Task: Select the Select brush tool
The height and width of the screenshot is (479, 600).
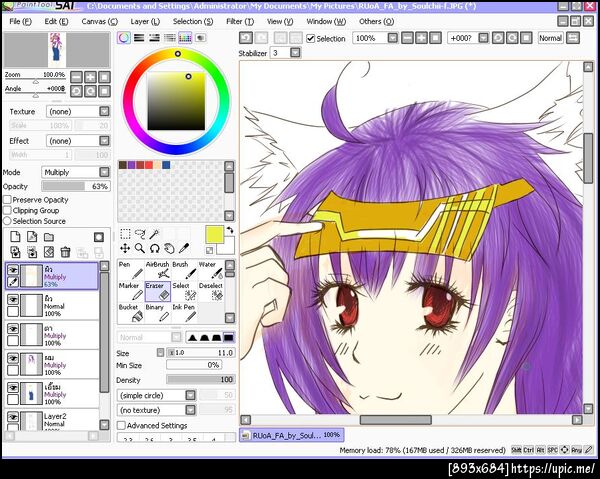Action: click(184, 292)
